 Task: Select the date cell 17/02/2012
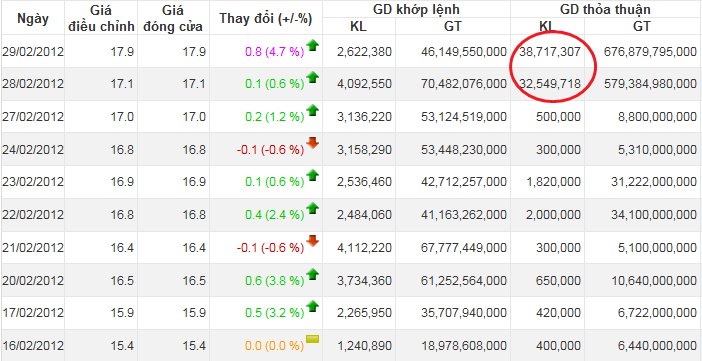(x=33, y=313)
